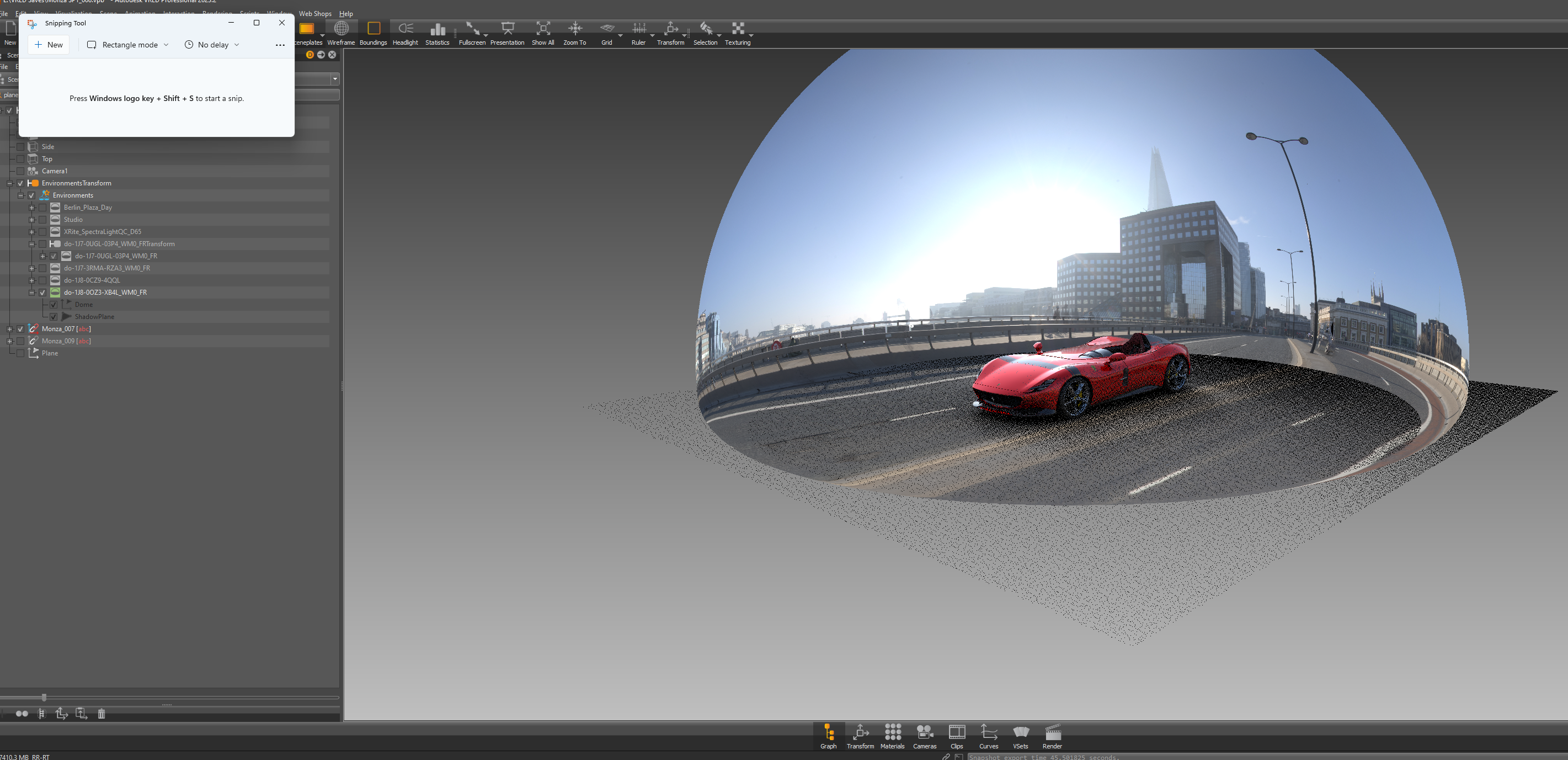Switch to Fullscreen view

(x=472, y=34)
